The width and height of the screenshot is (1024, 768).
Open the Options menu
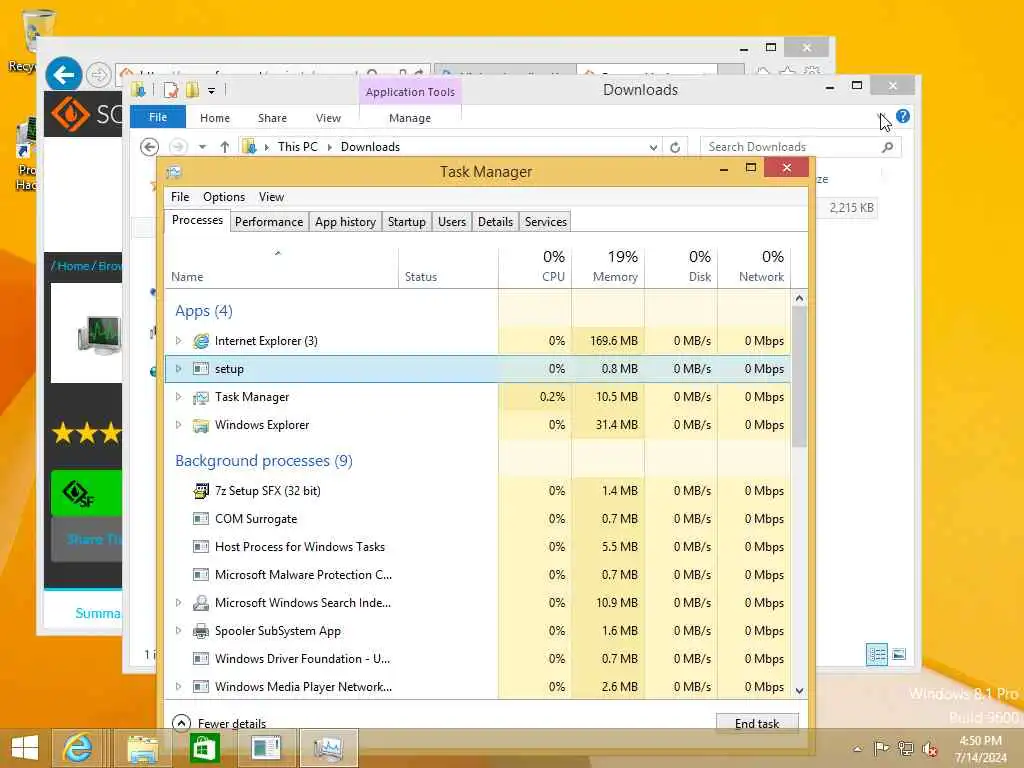point(224,197)
